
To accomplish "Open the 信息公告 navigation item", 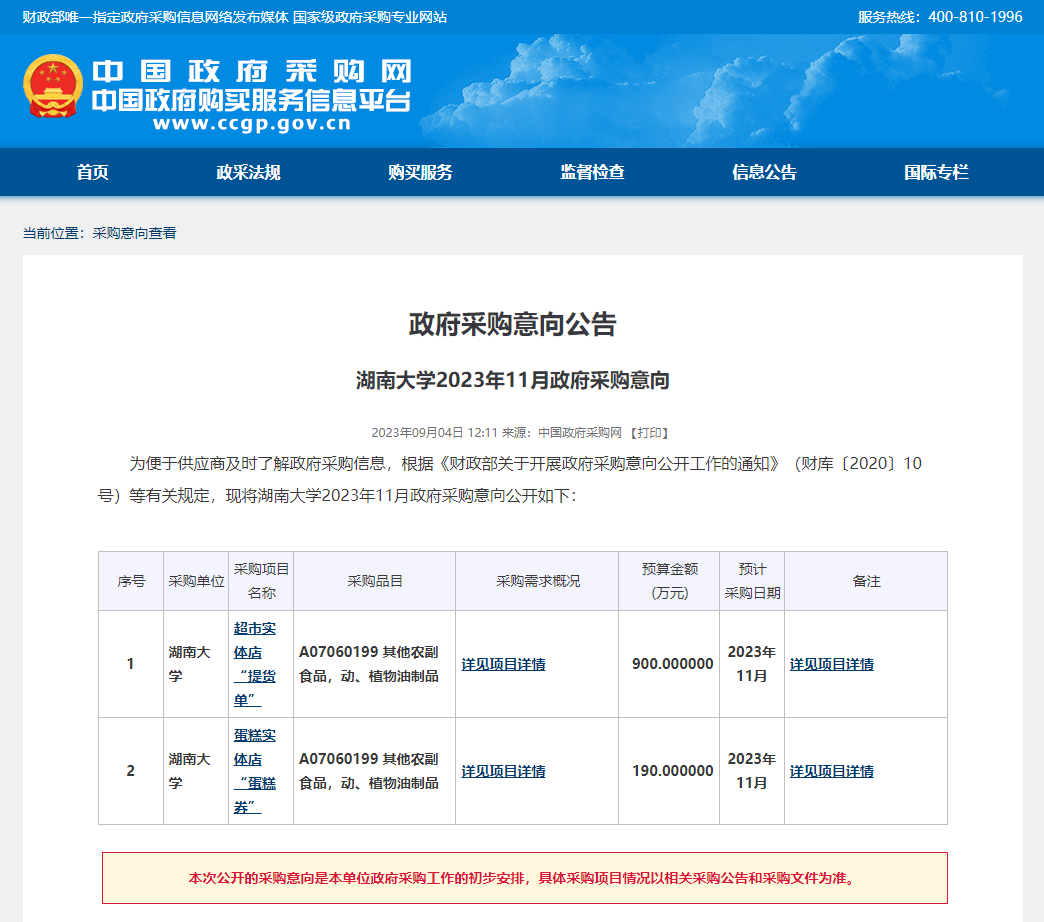I will (x=764, y=172).
